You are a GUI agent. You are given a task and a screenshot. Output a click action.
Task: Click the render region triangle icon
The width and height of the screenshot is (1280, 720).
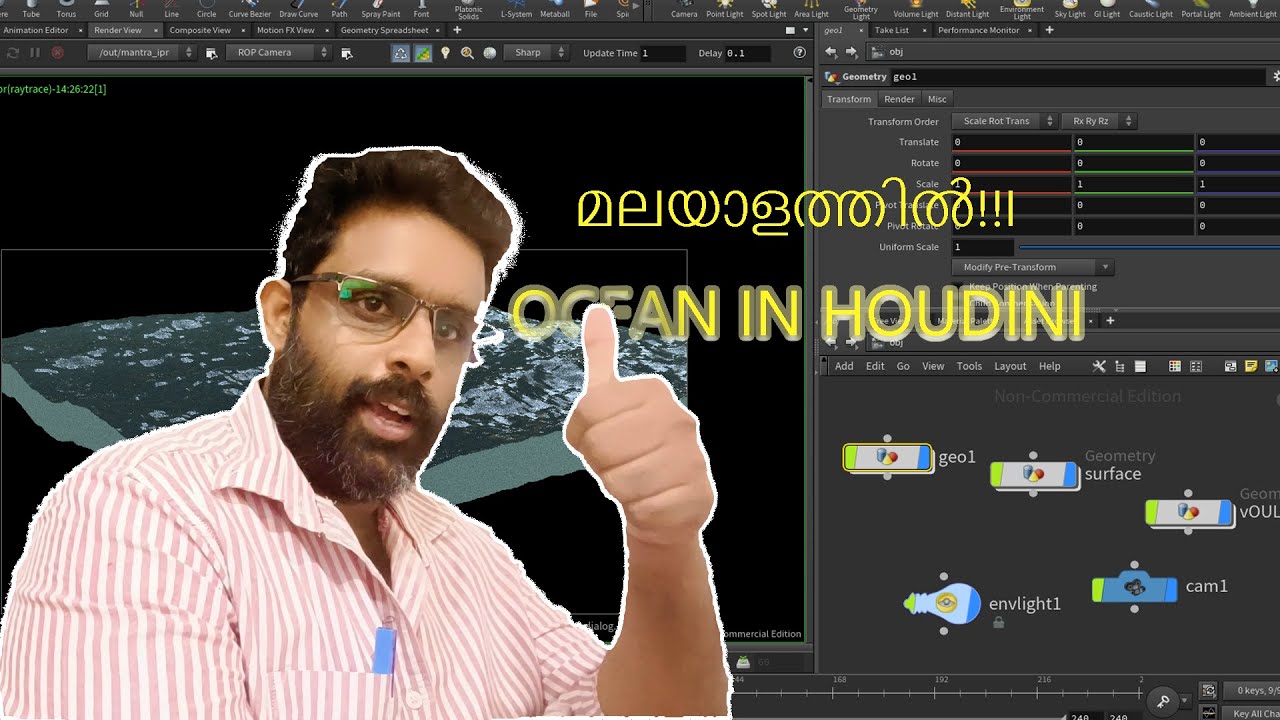[400, 53]
